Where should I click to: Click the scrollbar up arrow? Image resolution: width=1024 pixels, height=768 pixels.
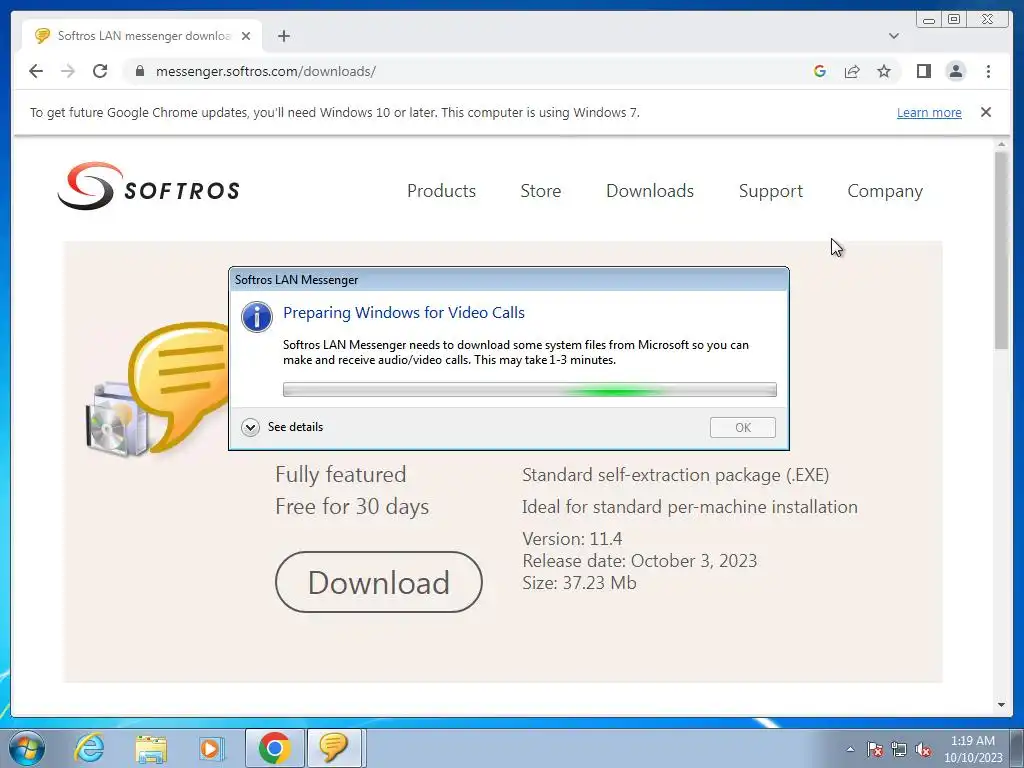[1002, 144]
